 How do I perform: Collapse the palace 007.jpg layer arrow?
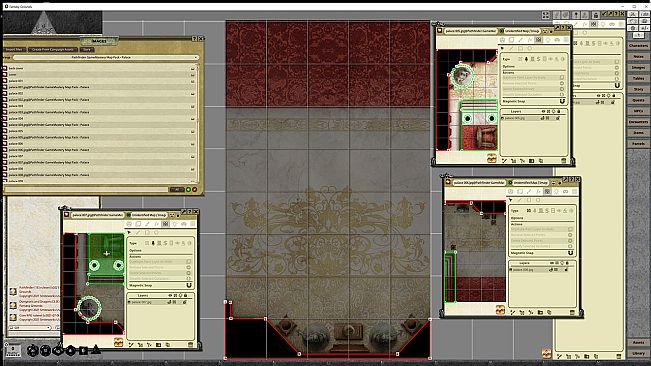click(130, 302)
